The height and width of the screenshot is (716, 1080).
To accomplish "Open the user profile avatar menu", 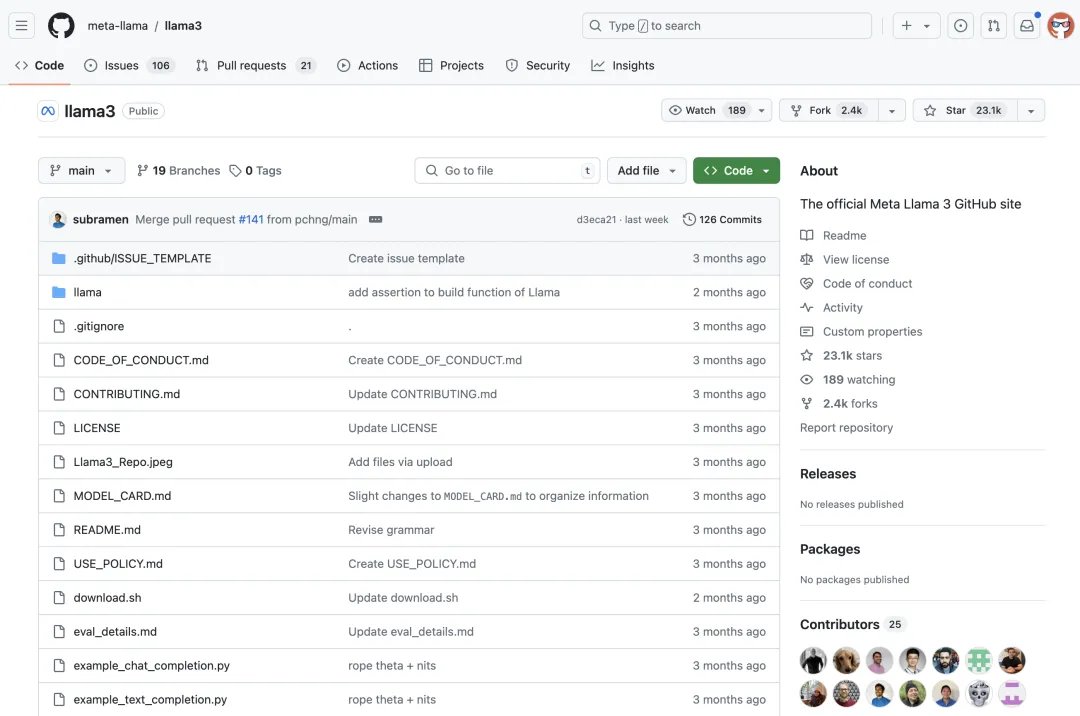I will coord(1060,25).
